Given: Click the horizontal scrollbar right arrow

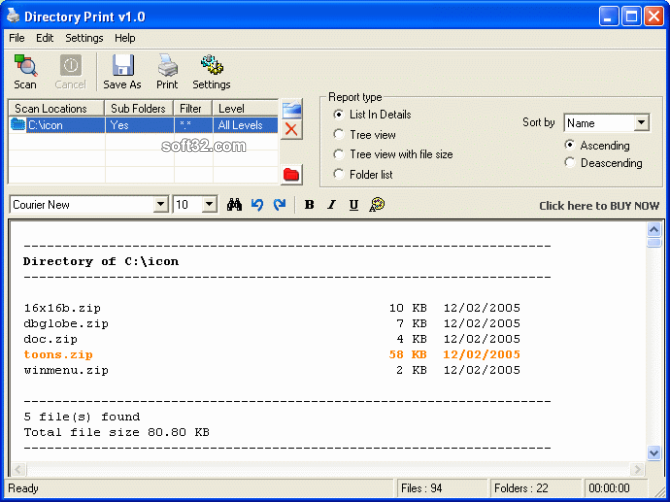Looking at the screenshot, I should tap(638, 469).
